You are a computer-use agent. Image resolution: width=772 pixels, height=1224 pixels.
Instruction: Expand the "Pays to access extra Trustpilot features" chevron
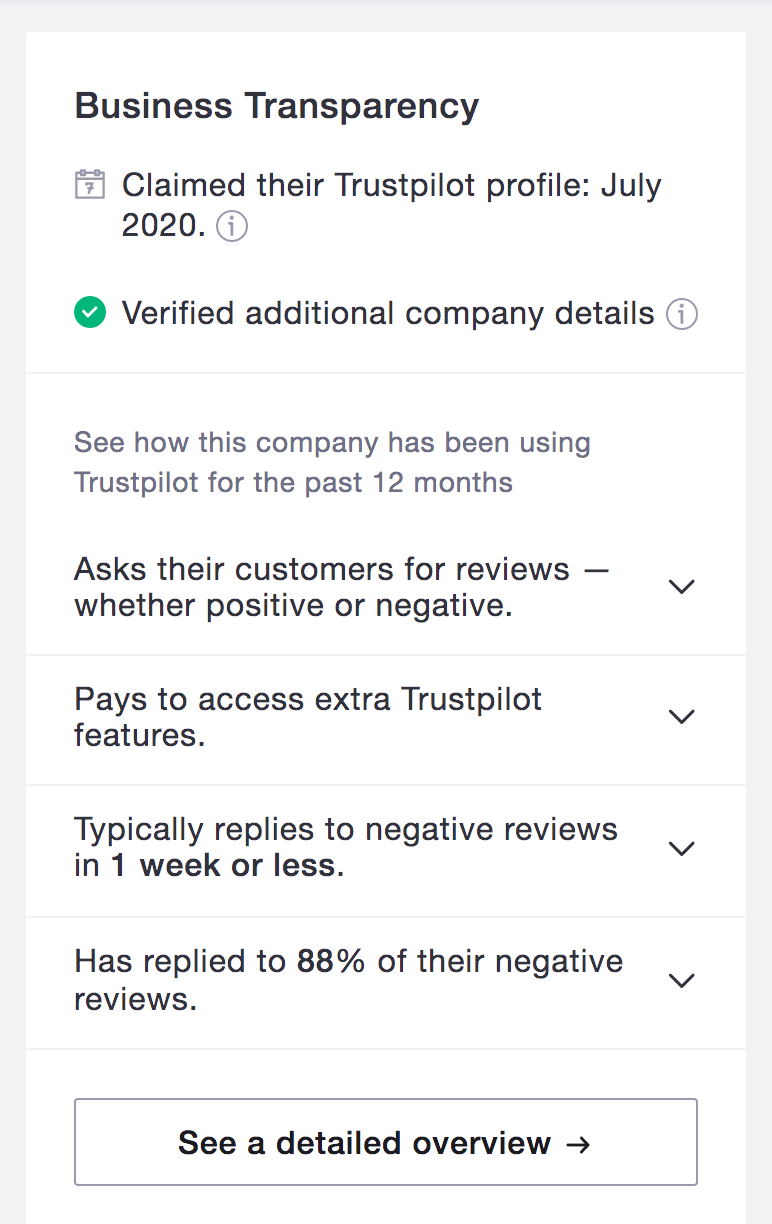coord(681,717)
